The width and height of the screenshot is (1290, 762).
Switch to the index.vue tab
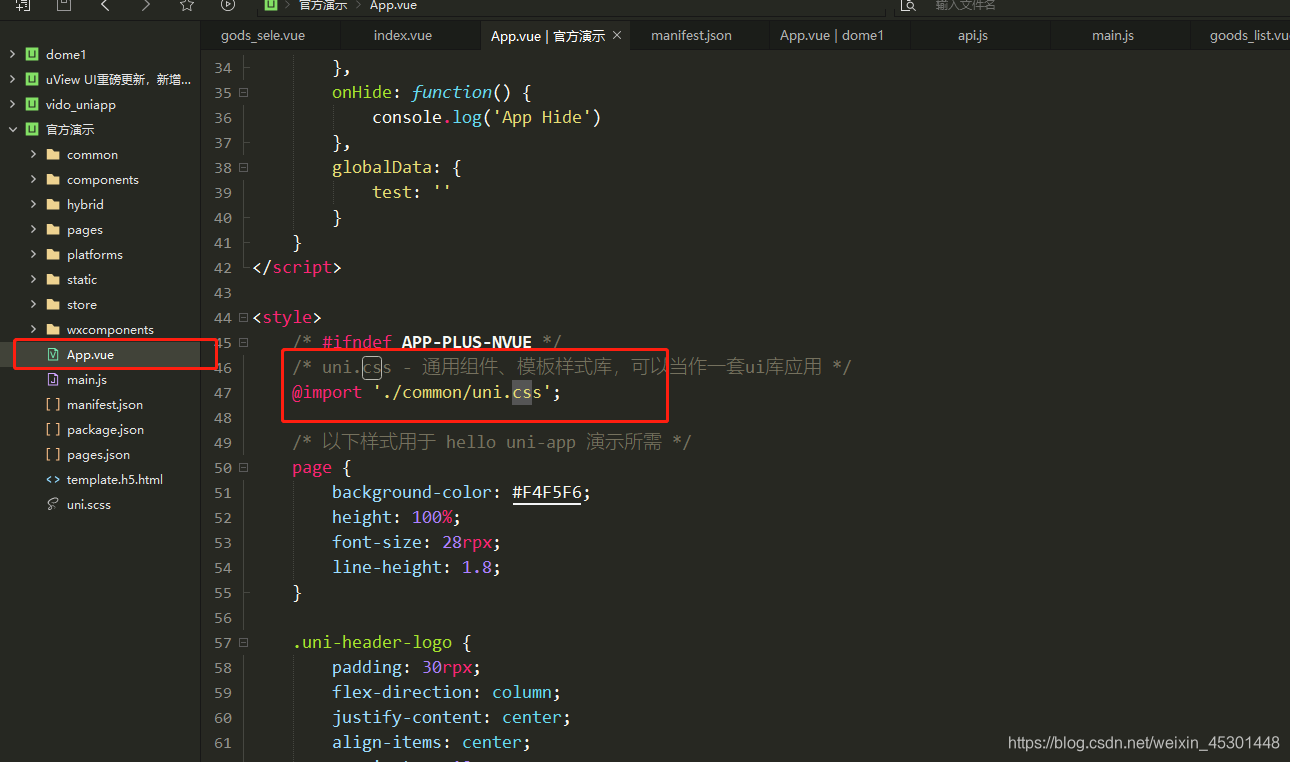(x=403, y=35)
